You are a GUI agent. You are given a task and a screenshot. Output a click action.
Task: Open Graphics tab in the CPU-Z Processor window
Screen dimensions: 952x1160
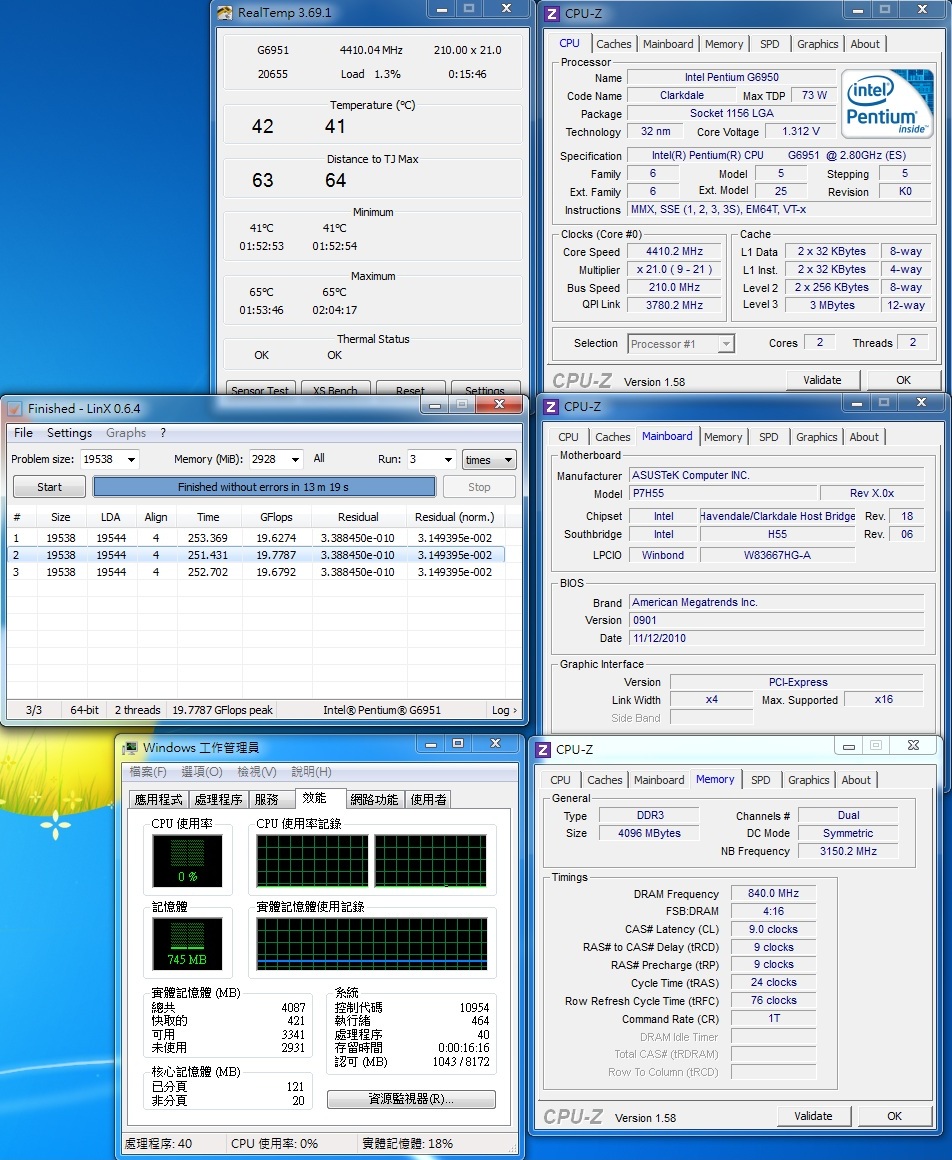[x=817, y=44]
